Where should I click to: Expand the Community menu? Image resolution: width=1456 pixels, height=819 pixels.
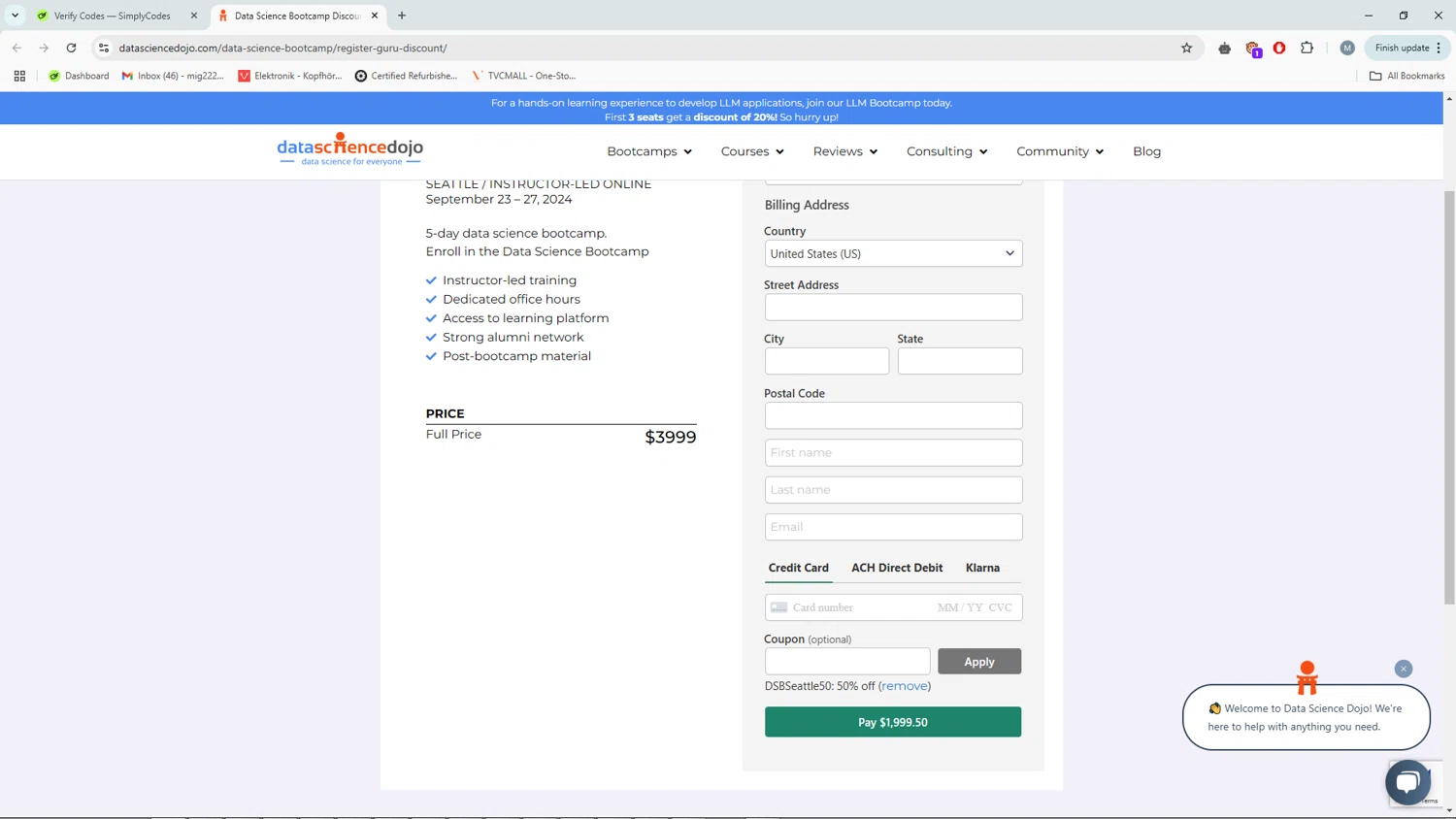click(1060, 151)
